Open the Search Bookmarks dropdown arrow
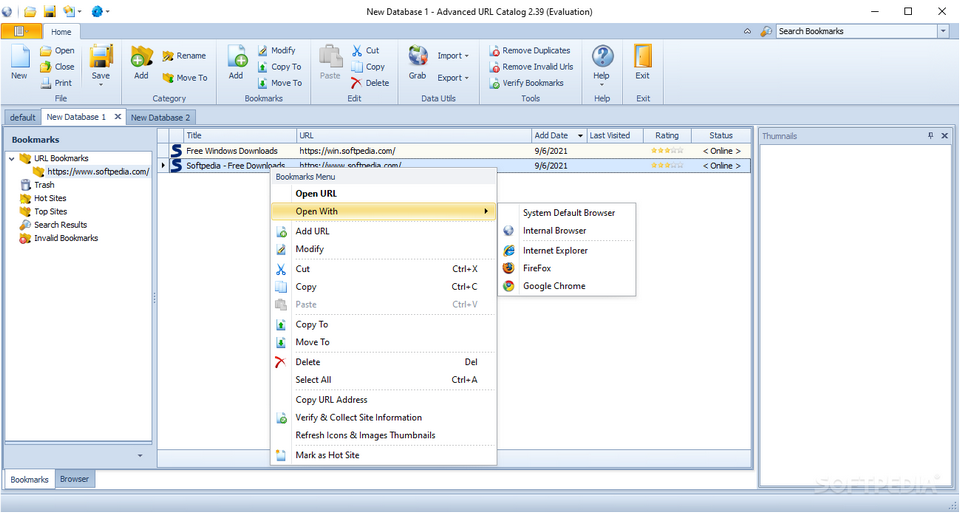960x513 pixels. coord(943,31)
